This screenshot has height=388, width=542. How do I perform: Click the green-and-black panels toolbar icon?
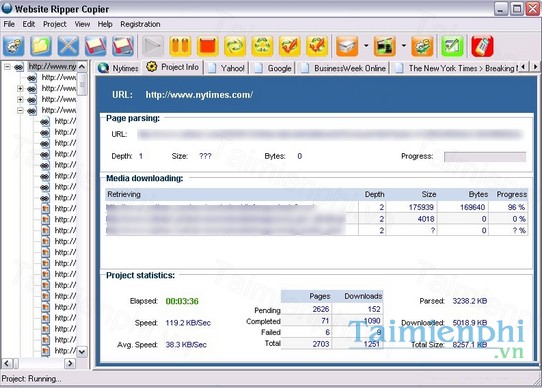click(x=384, y=46)
